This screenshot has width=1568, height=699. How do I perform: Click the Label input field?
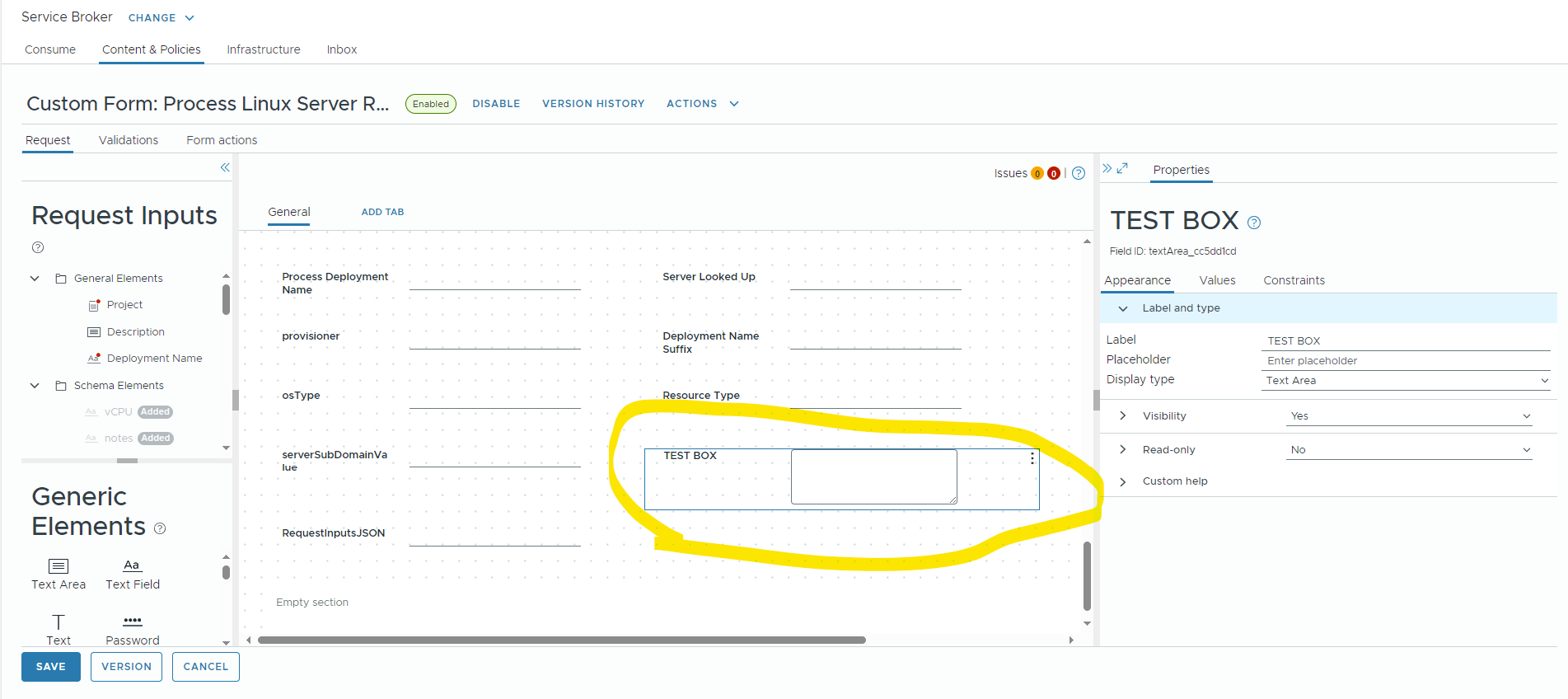1406,340
